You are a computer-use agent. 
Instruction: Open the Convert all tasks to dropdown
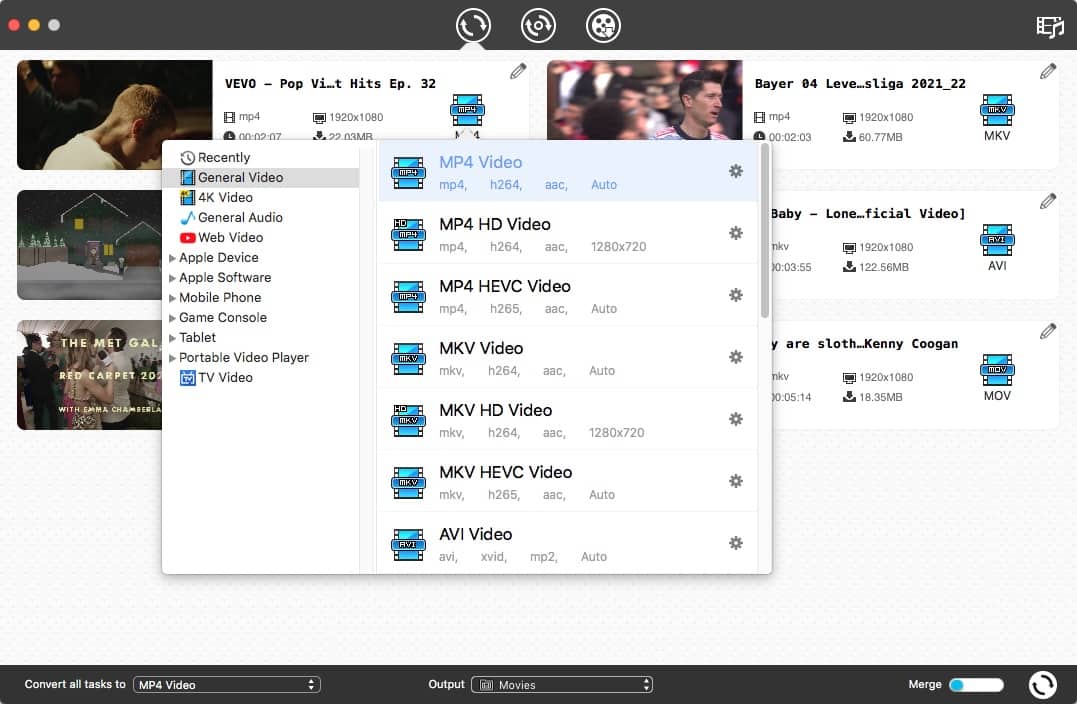click(x=226, y=685)
